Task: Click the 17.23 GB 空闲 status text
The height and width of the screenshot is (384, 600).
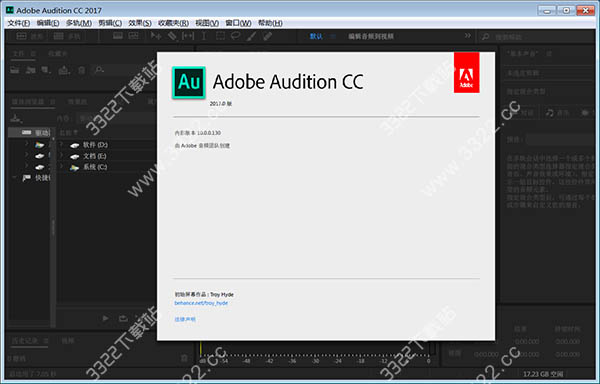Action: click(543, 374)
